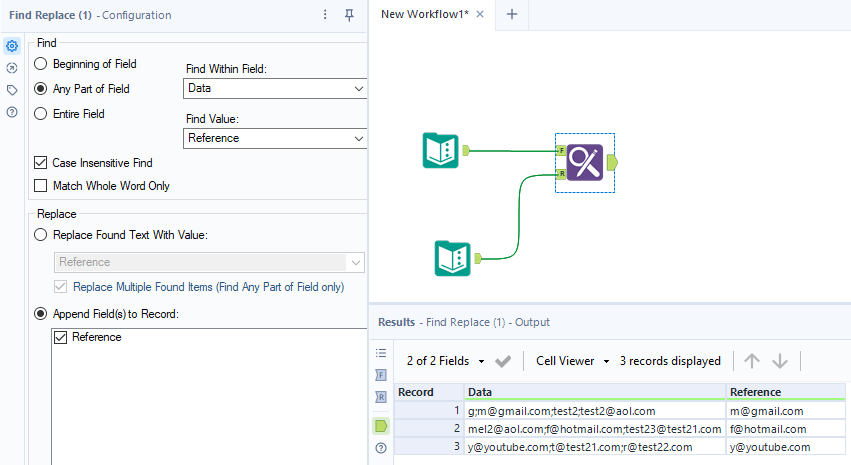Open the configuration gear tab icon
Image resolution: width=851 pixels, height=465 pixels.
click(12, 46)
